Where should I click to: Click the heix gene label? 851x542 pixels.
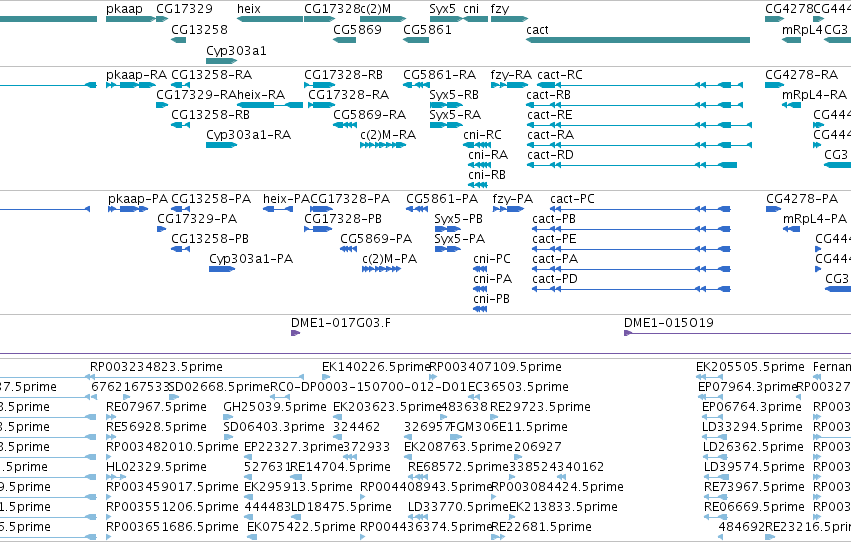pyautogui.click(x=249, y=9)
